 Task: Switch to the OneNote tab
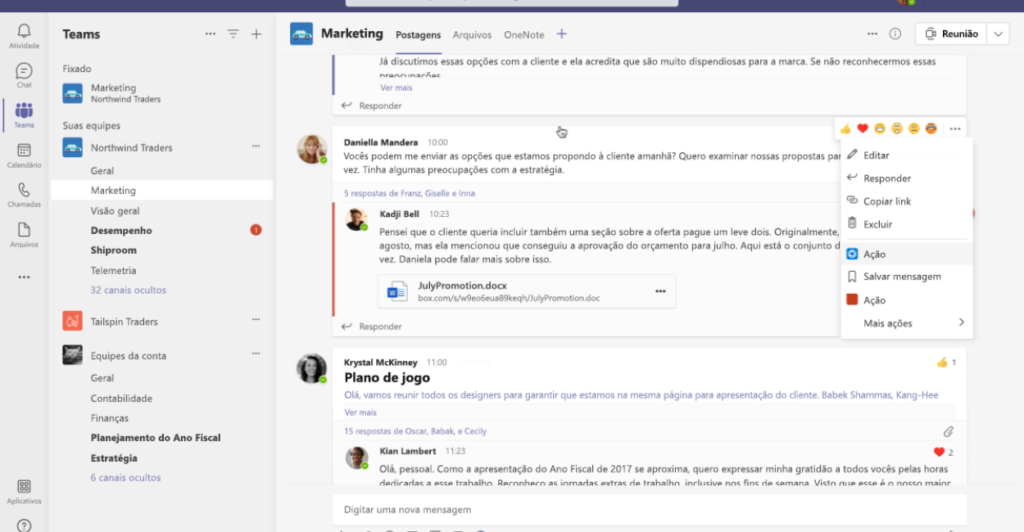point(524,35)
